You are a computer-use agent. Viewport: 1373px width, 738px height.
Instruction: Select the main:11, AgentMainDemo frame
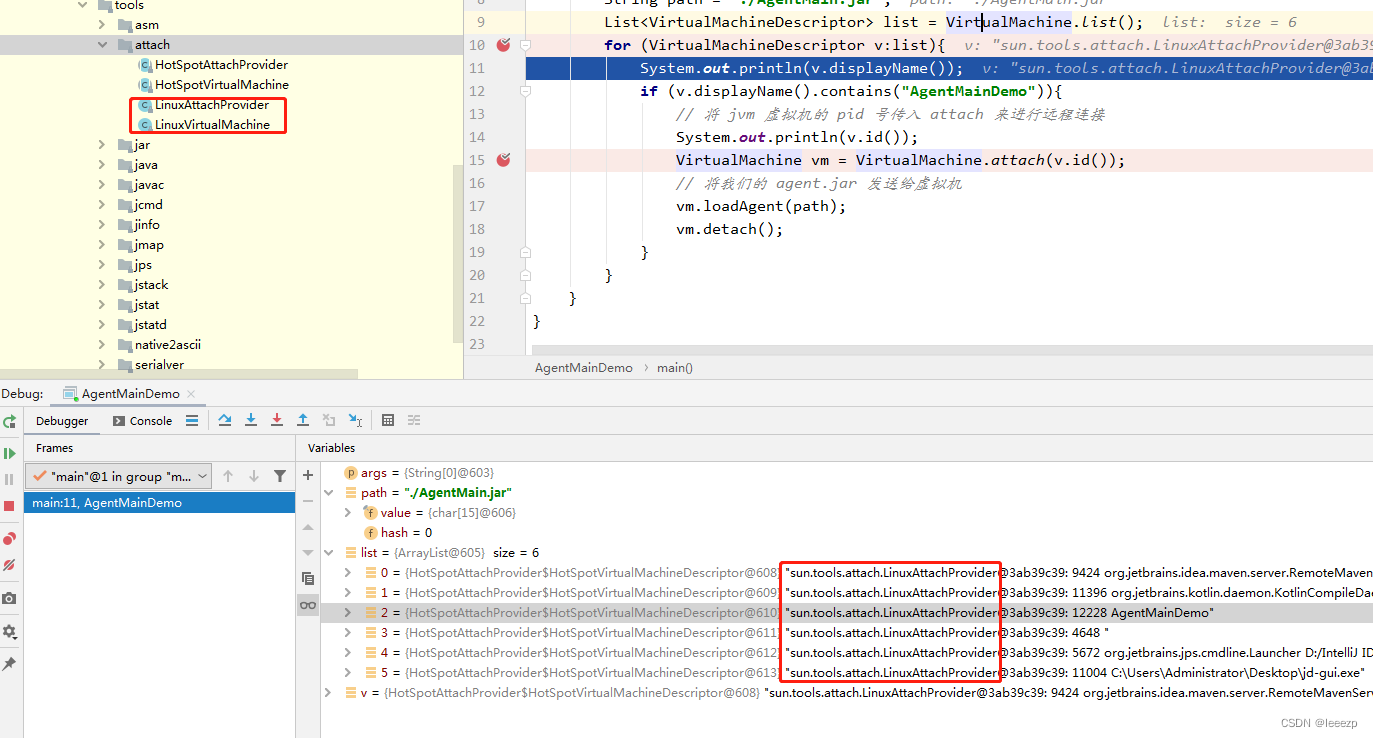(x=160, y=503)
